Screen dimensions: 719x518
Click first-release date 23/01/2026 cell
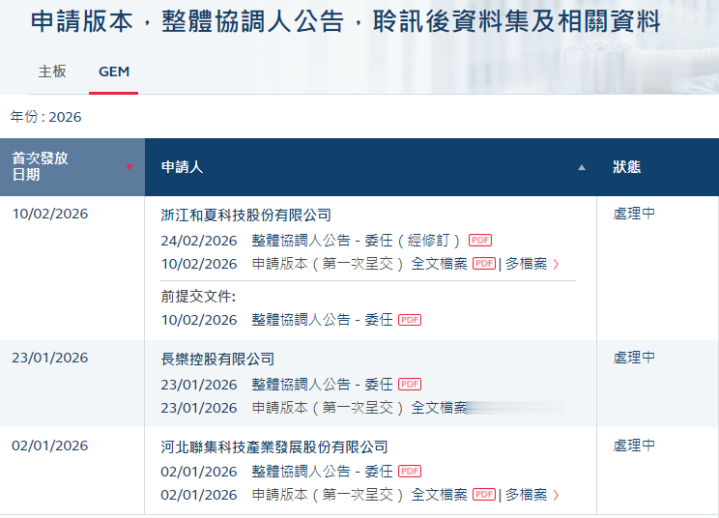point(50,358)
